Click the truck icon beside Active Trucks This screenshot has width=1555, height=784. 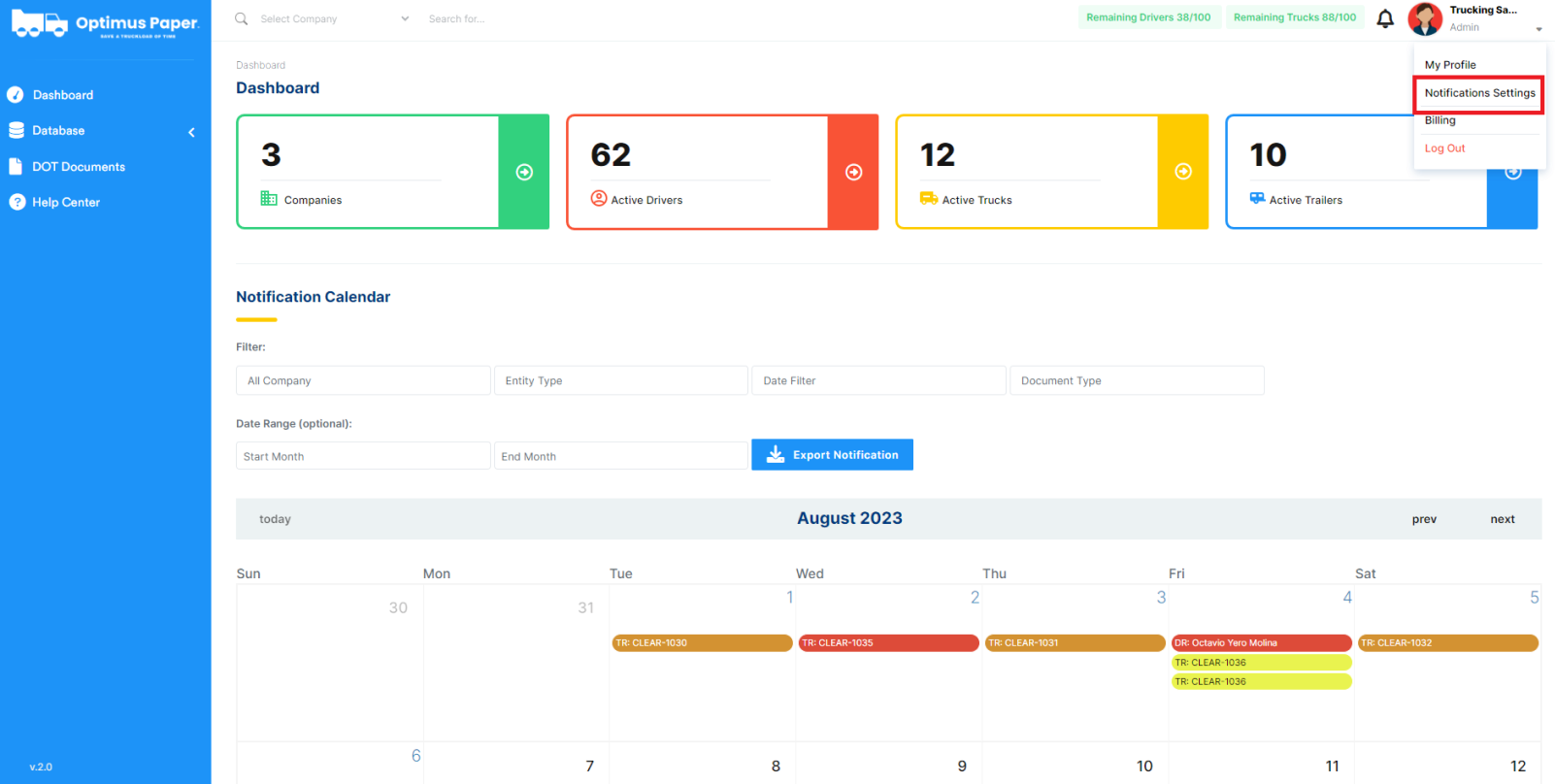pyautogui.click(x=929, y=199)
